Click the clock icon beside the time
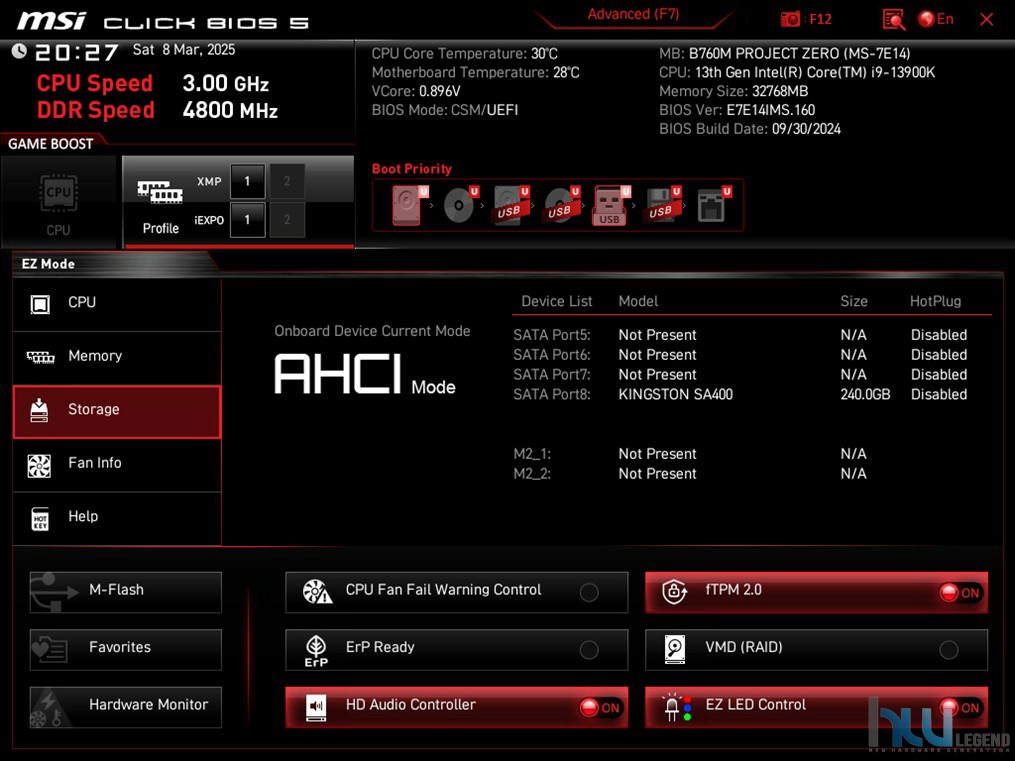1015x761 pixels. (19, 50)
